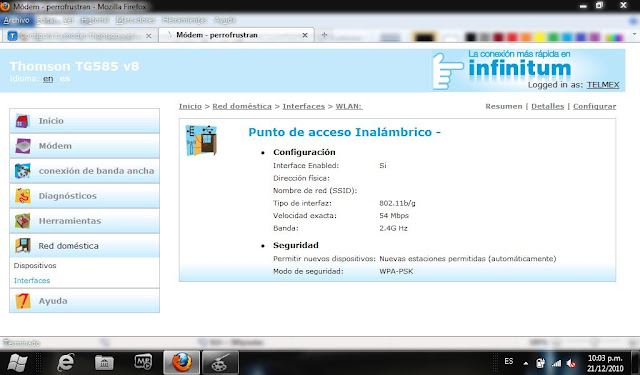
Task: Click the muted volume tray icon
Action: [571, 363]
